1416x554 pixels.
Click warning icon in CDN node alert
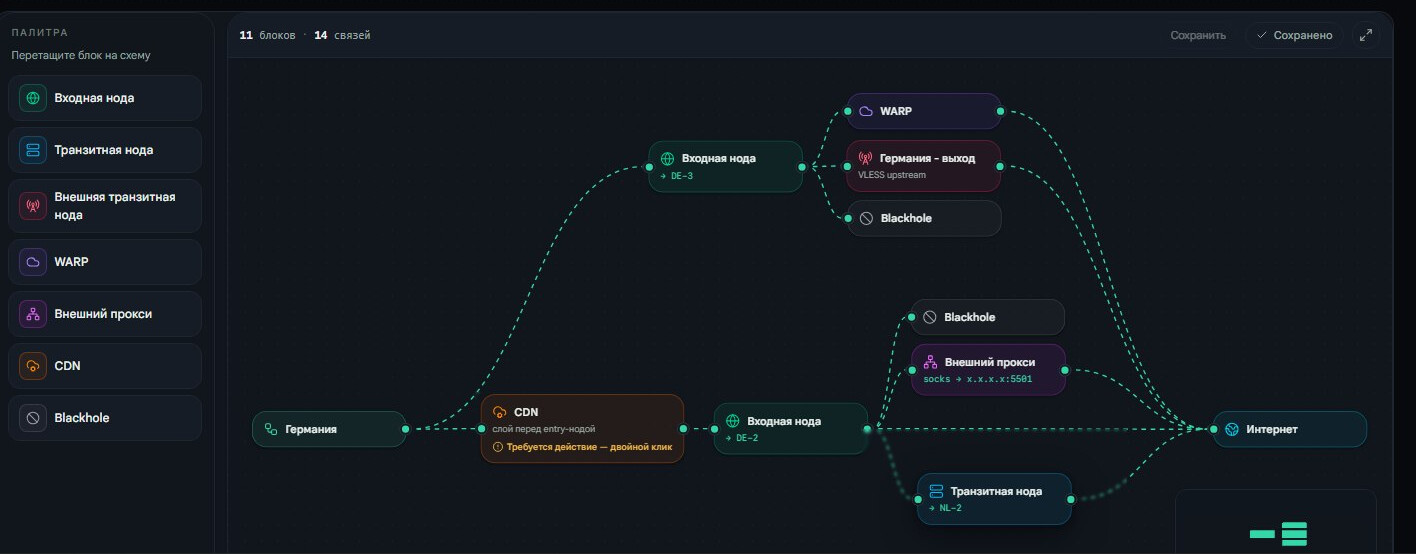click(x=498, y=447)
